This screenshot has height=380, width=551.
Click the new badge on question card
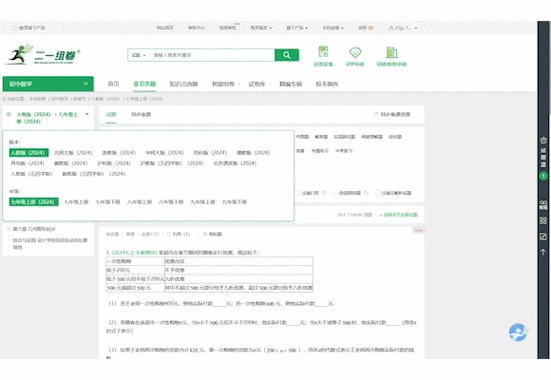pos(418,230)
